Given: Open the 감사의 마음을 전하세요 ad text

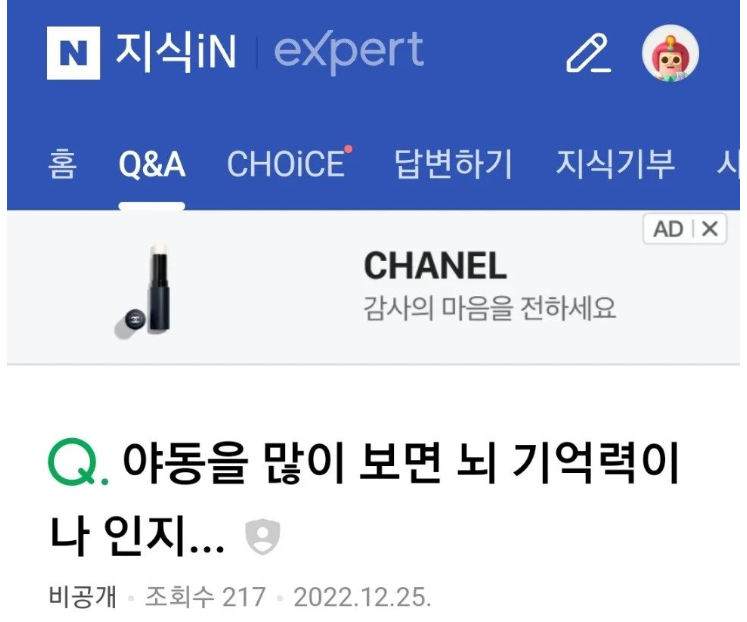Looking at the screenshot, I should pos(490,308).
